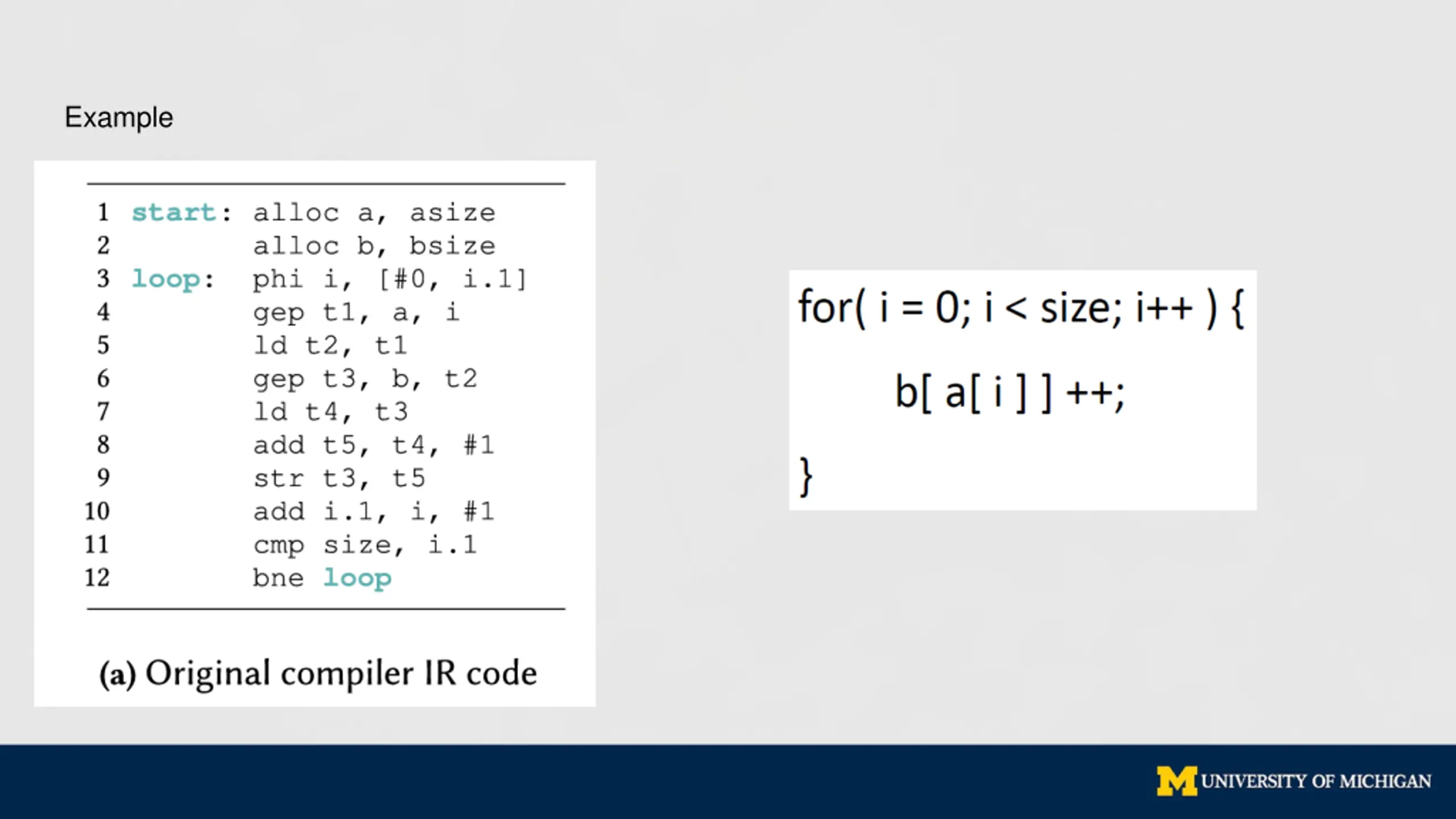Select the 'add i.1, i, #1' line

pyautogui.click(x=374, y=511)
